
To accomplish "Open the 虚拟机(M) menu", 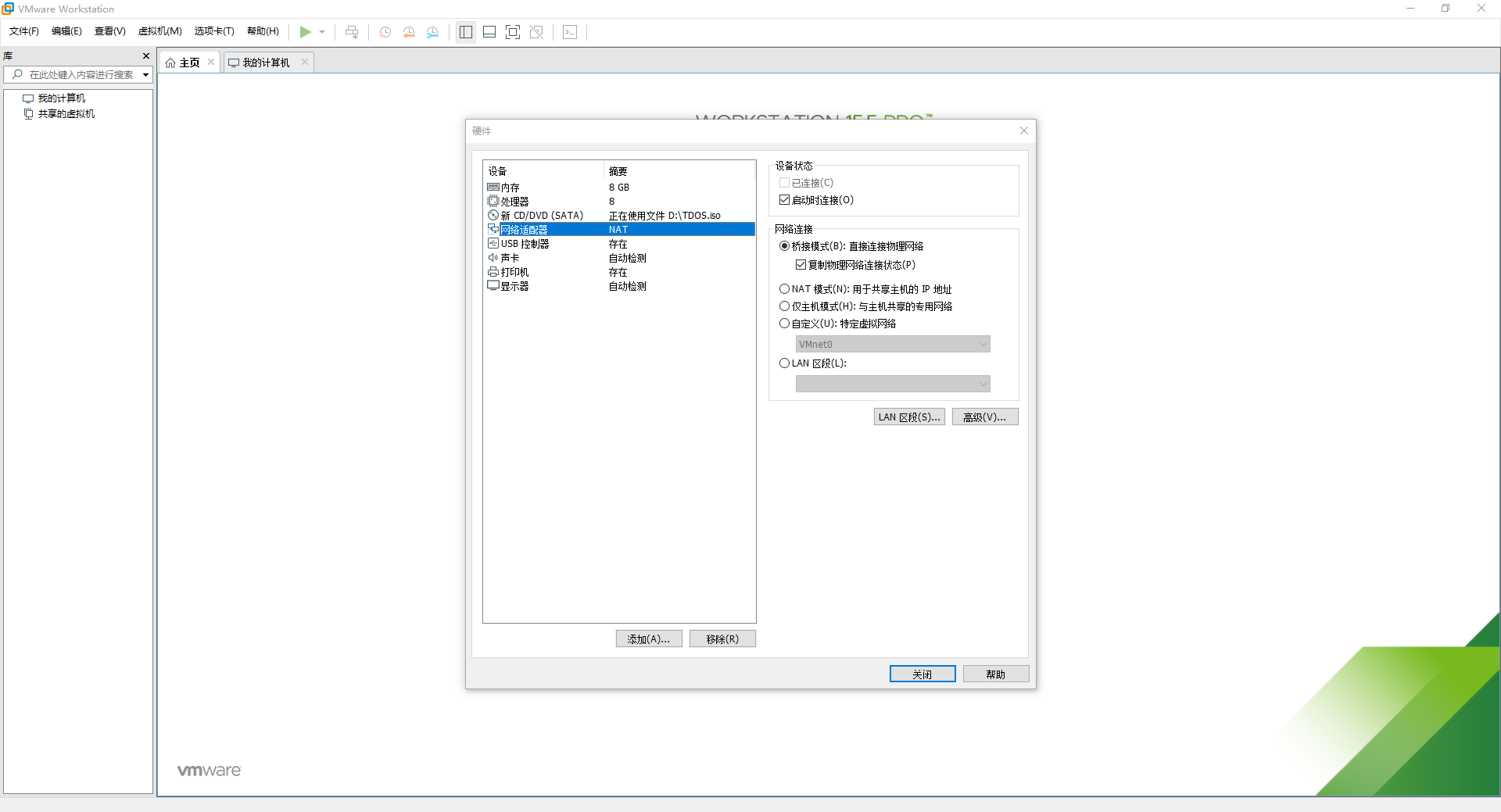I will point(160,31).
